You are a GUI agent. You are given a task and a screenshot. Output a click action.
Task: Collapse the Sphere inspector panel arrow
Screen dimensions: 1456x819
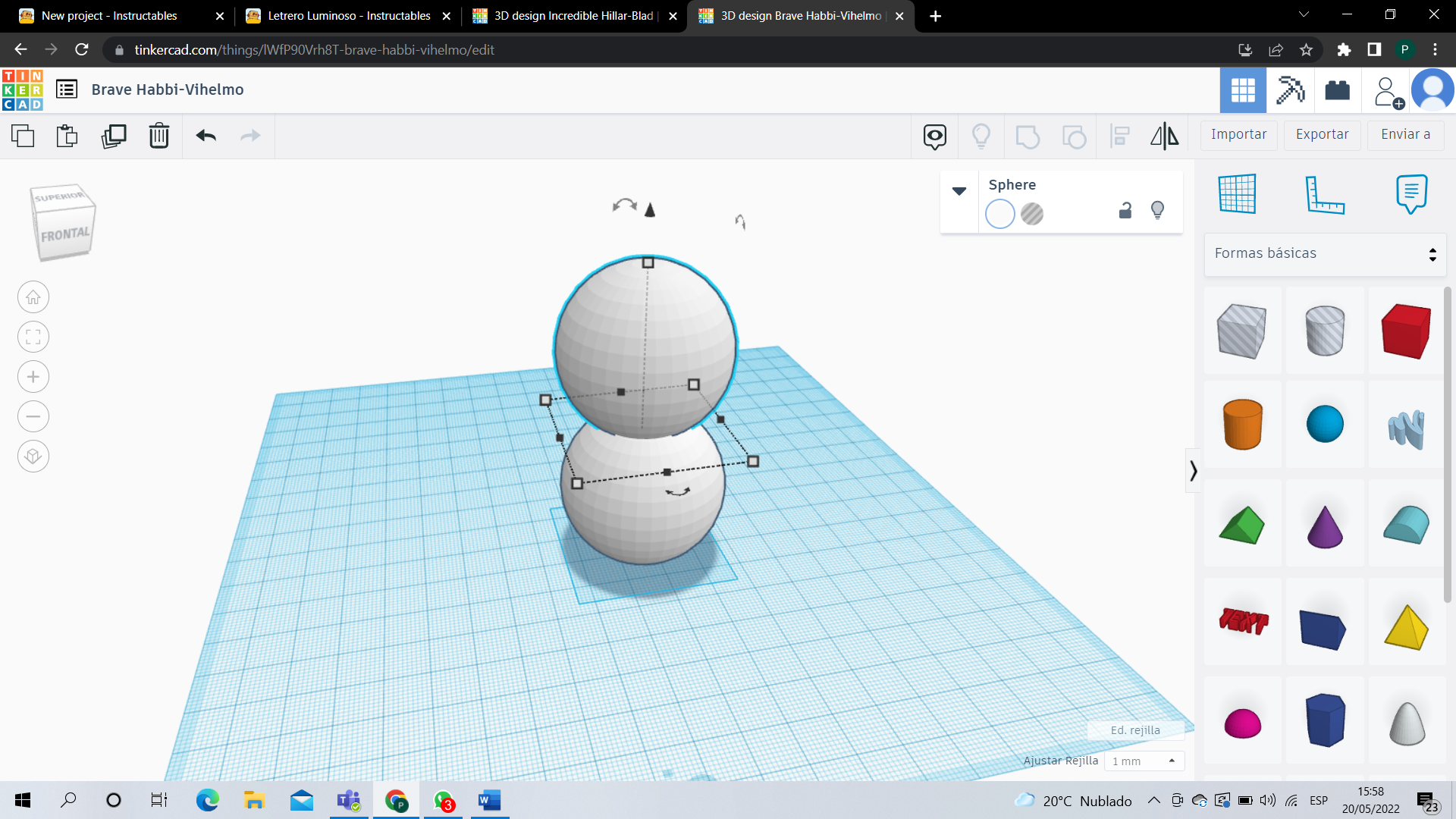959,191
